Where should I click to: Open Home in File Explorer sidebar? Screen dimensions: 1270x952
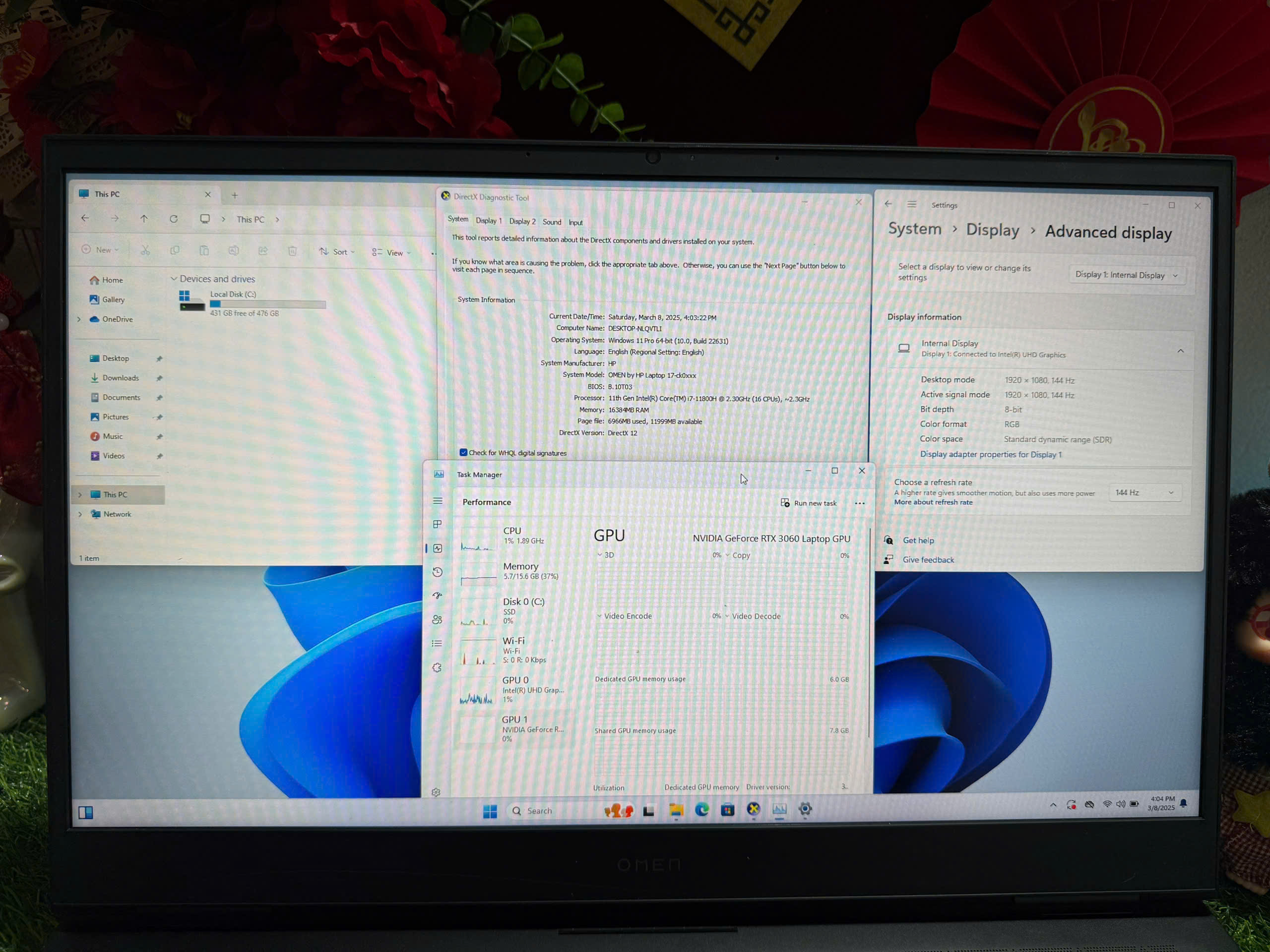coord(106,280)
